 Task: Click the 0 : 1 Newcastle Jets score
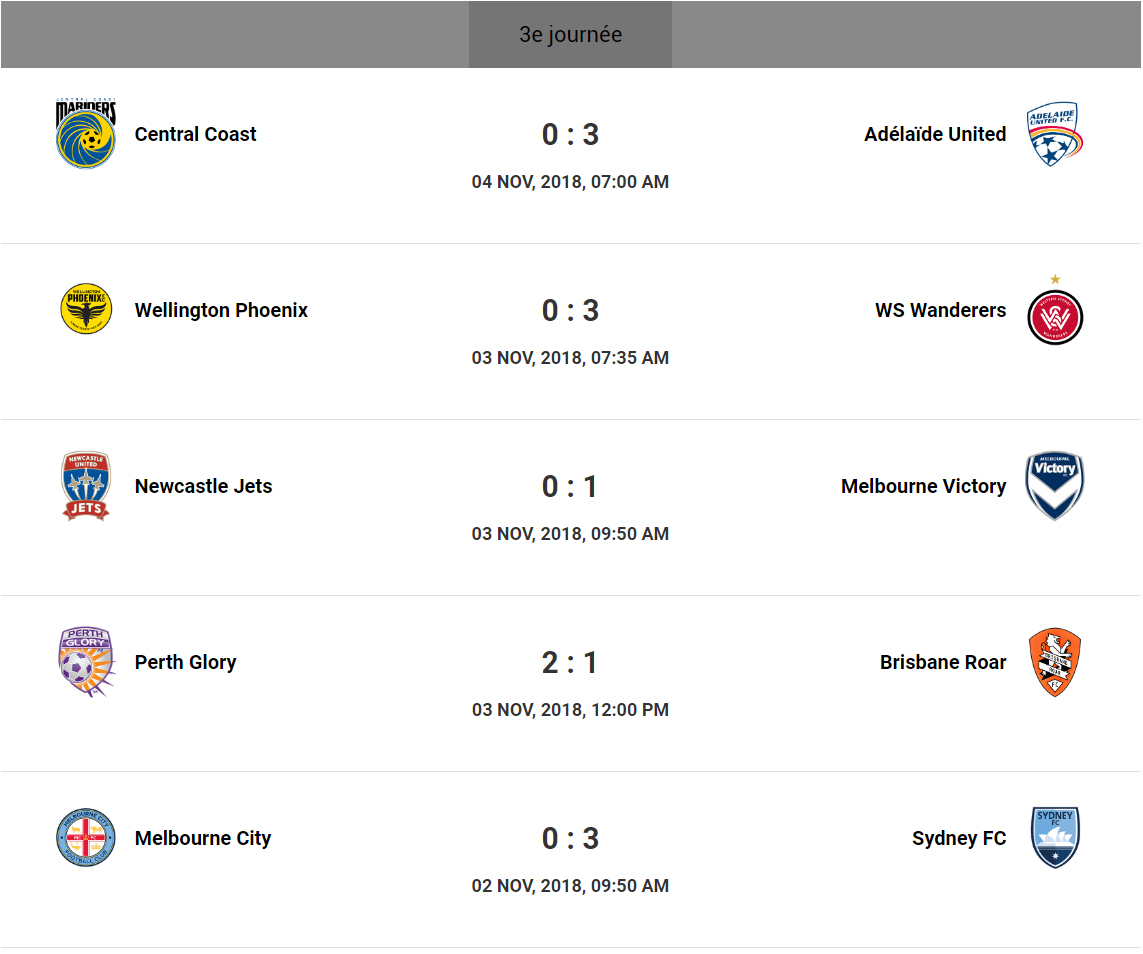point(570,486)
